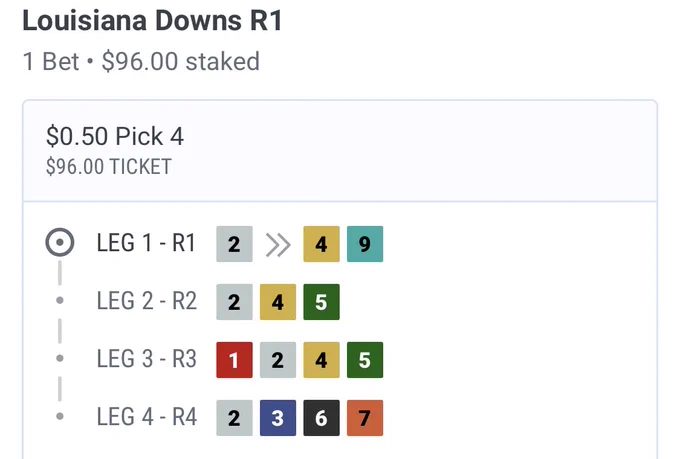Select the red number 1 in Leg 3
This screenshot has width=680, height=459.
coord(234,360)
